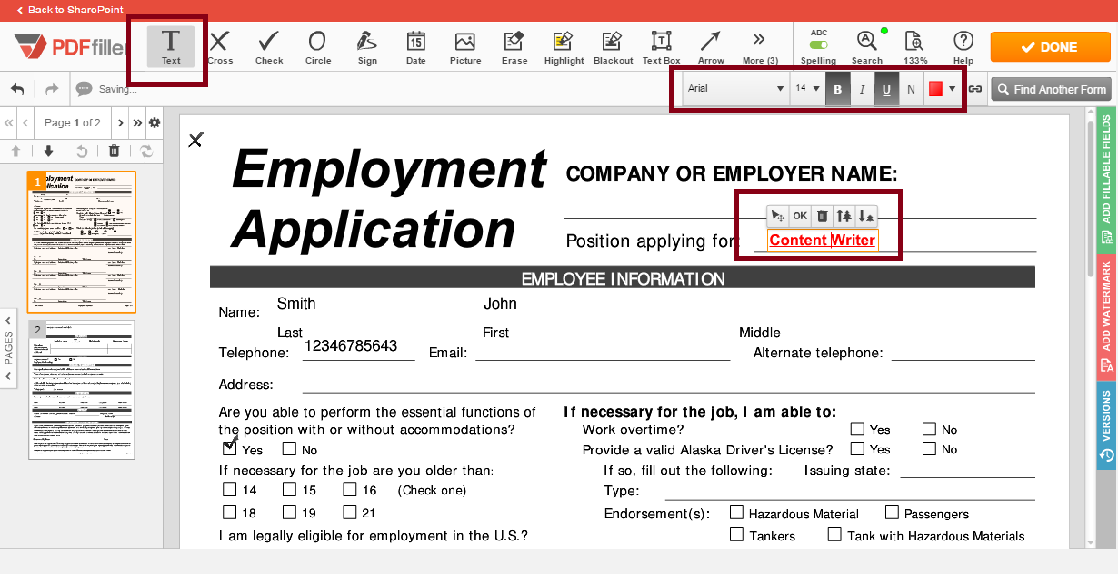Check the Hazardous Material endorsement
1118x574 pixels.
737,513
